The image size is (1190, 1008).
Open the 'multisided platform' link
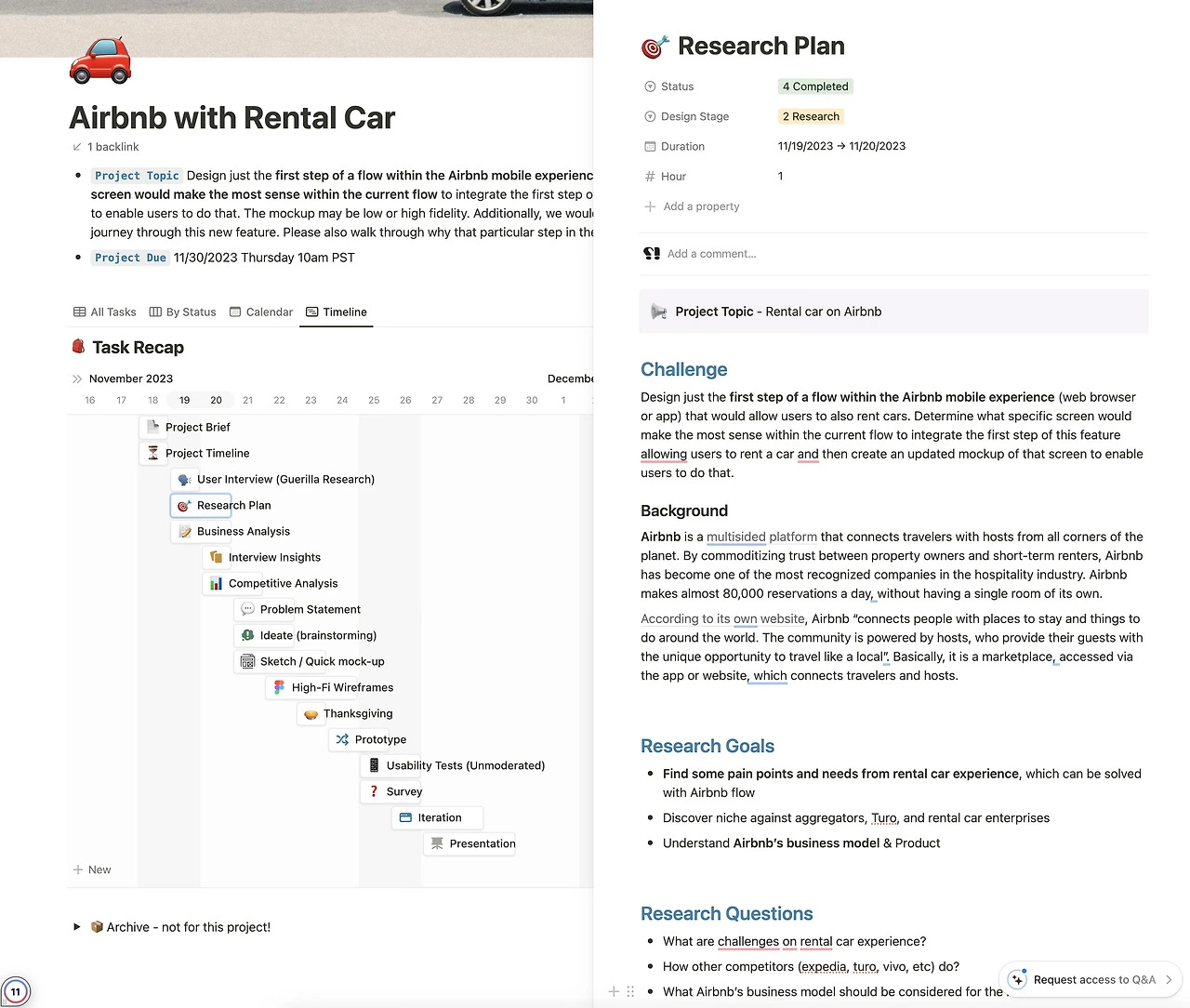click(761, 537)
